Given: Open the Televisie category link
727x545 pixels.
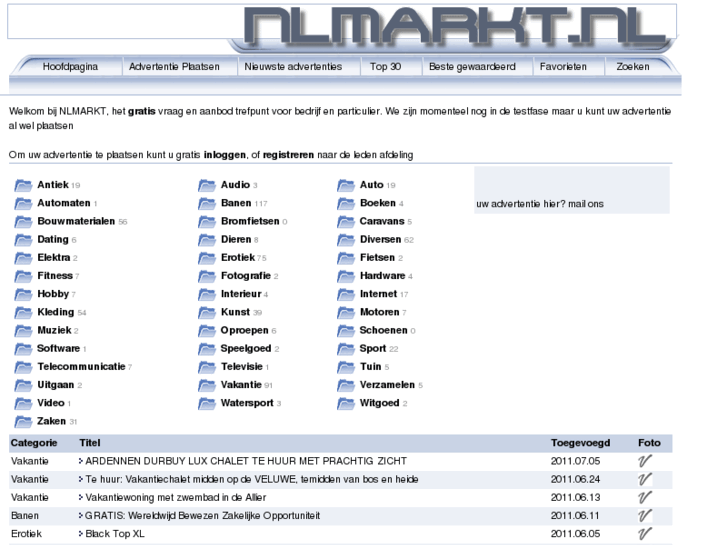Looking at the screenshot, I should coord(242,367).
